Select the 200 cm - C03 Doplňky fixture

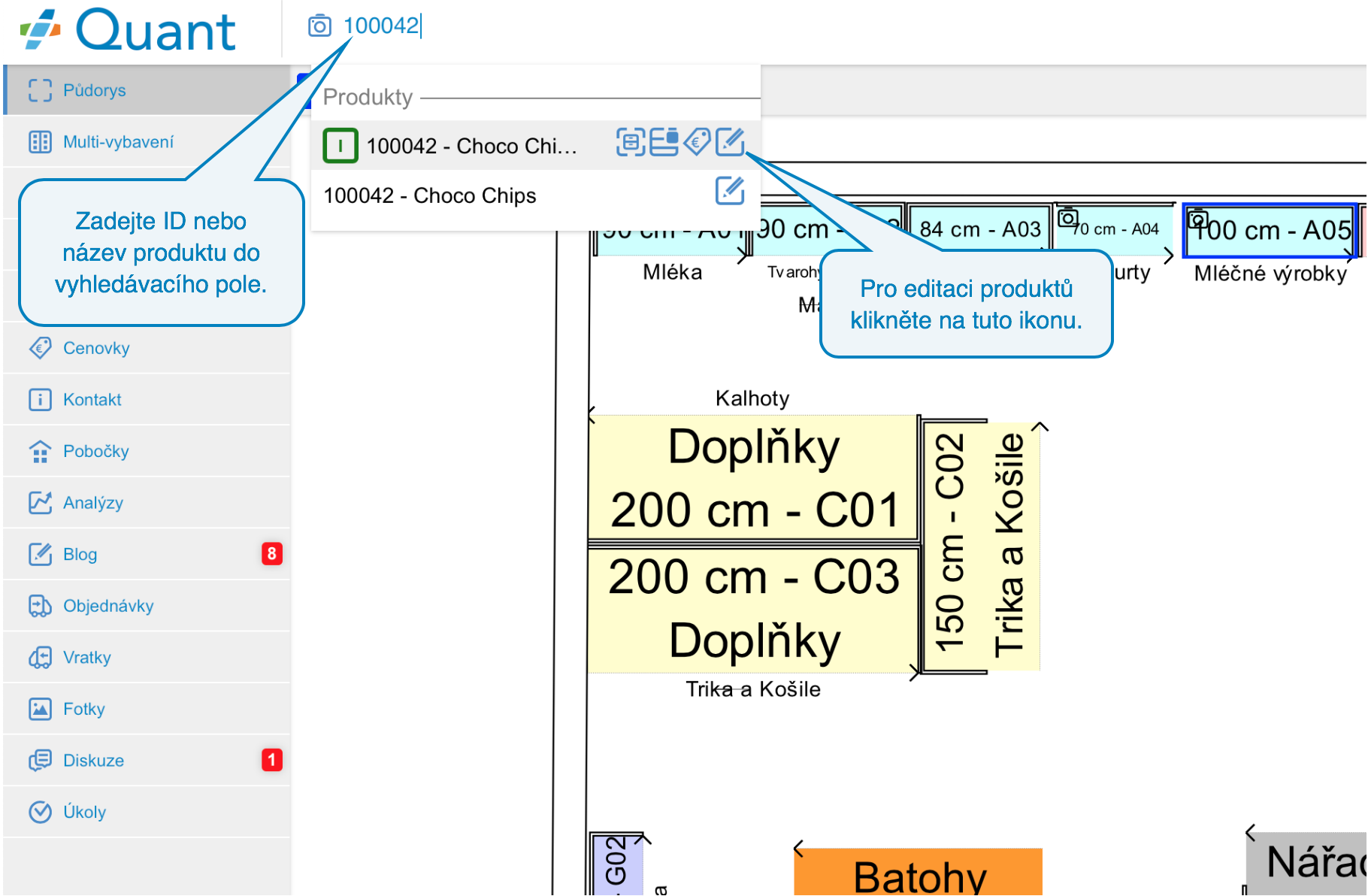click(753, 610)
